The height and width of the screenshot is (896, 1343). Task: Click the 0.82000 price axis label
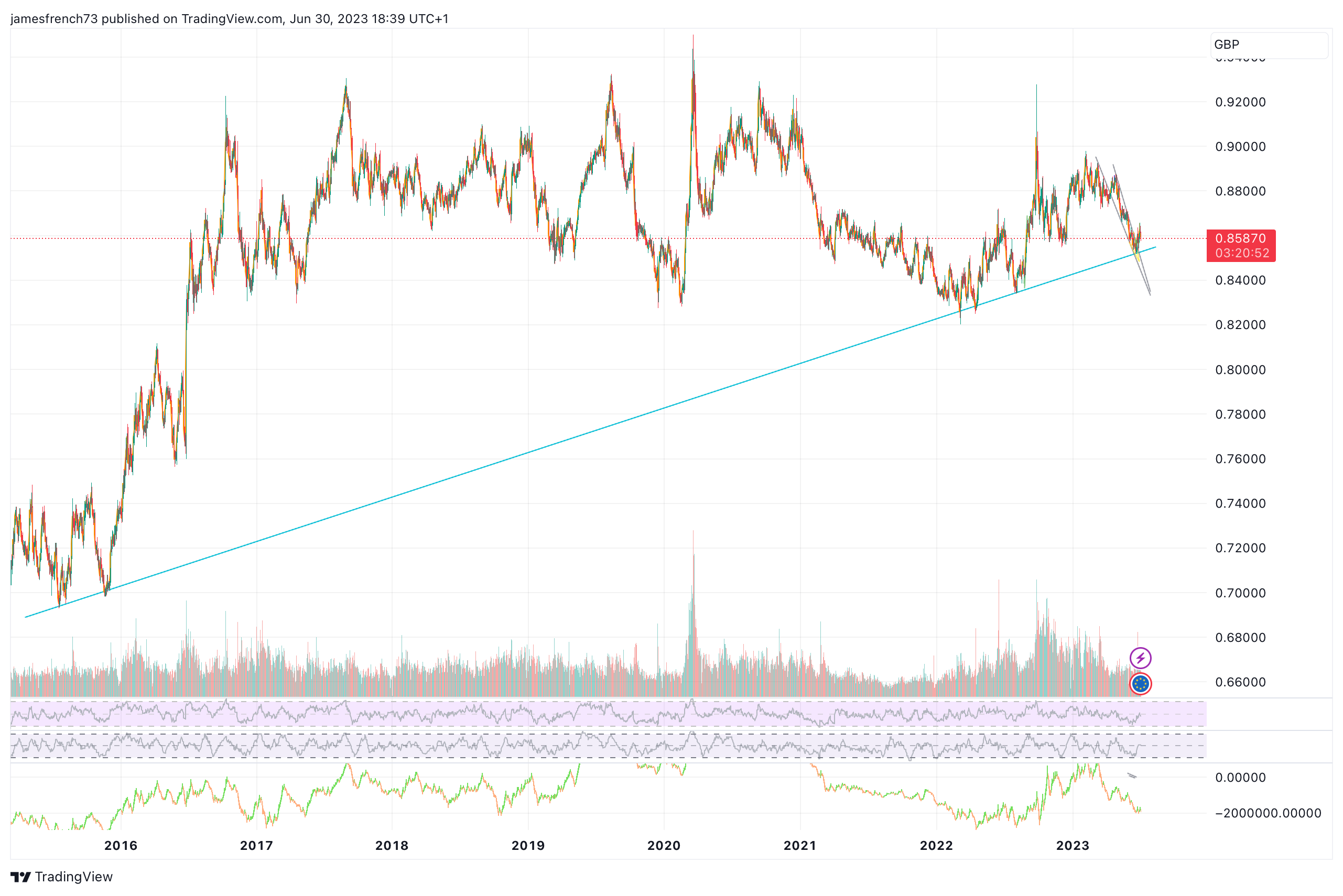(x=1240, y=324)
